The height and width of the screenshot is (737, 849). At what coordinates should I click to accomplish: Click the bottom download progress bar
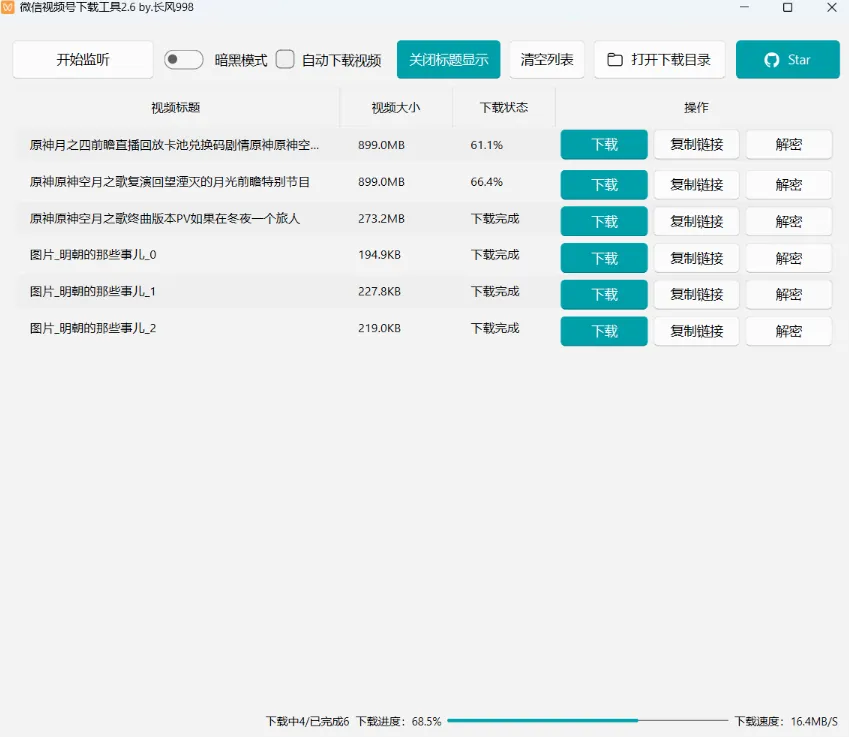tap(587, 721)
